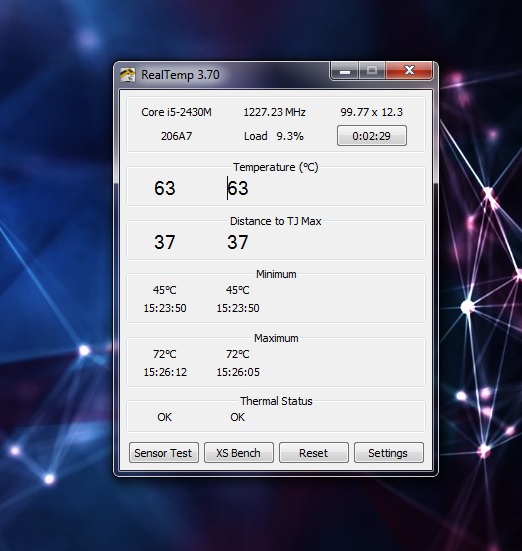The height and width of the screenshot is (551, 522).
Task: Click the first core temperature 63
Action: pyautogui.click(x=165, y=188)
